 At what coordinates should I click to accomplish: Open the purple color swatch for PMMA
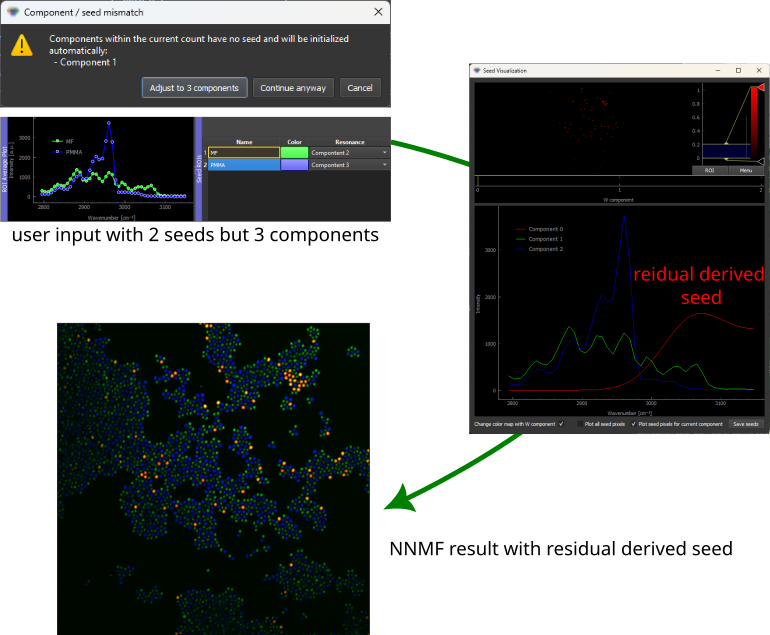pyautogui.click(x=294, y=165)
